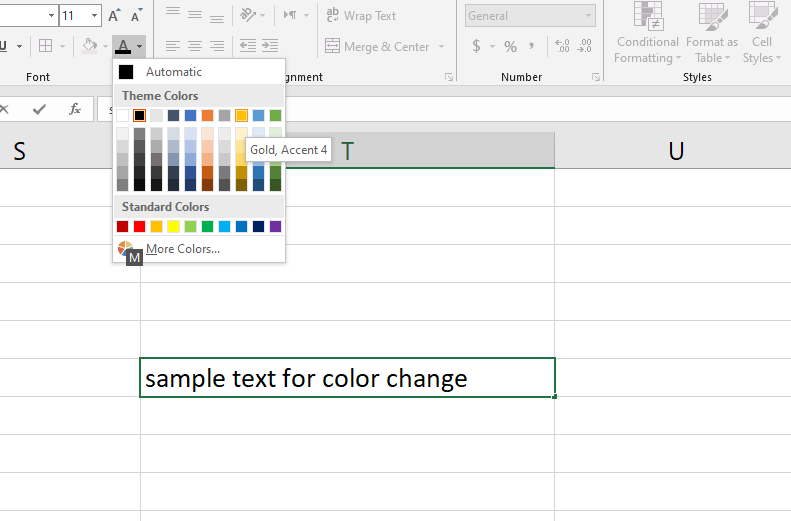The width and height of the screenshot is (791, 521).
Task: Pick the yellow standard color
Action: (x=174, y=226)
